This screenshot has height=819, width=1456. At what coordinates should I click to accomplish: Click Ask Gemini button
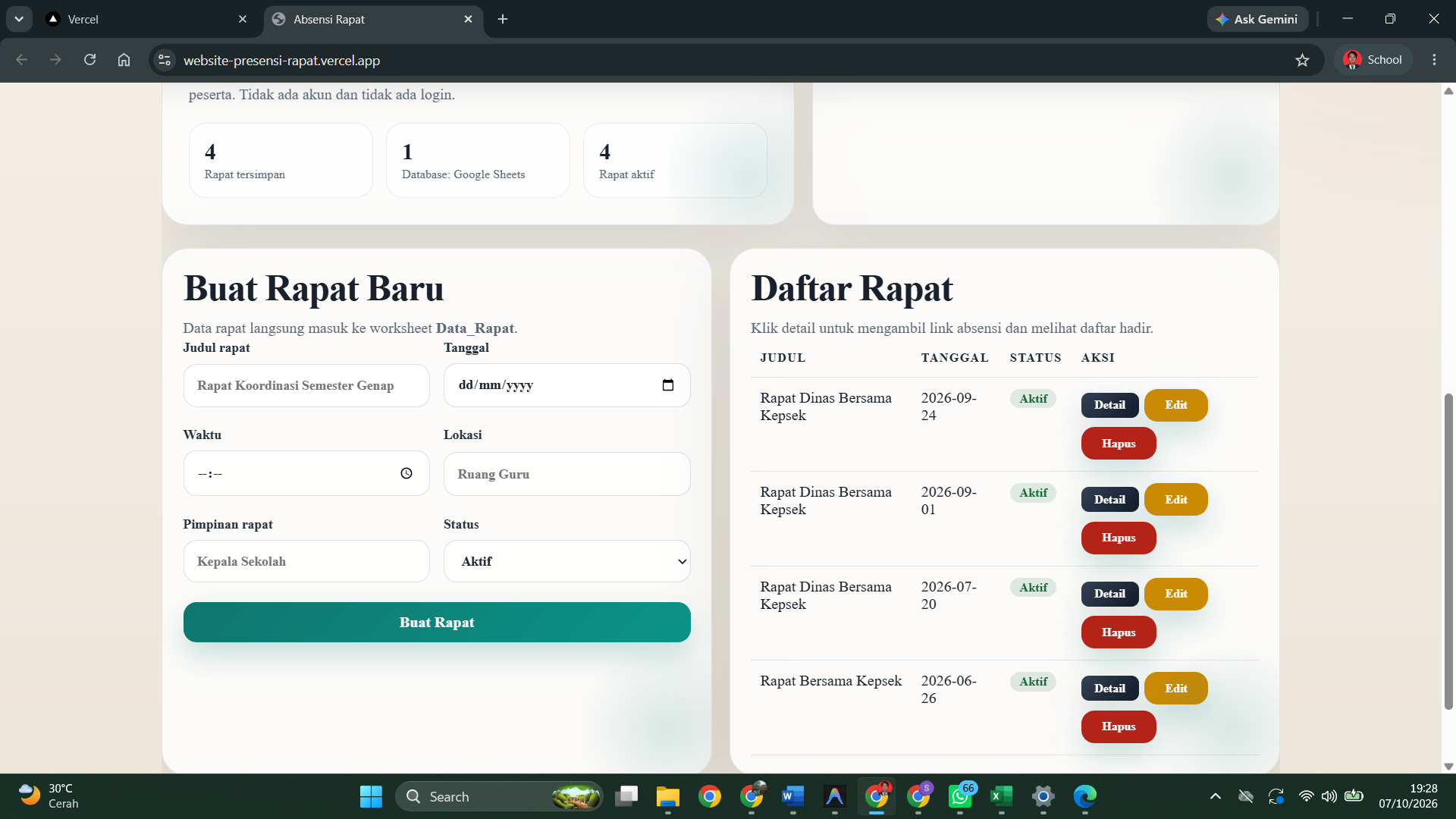pyautogui.click(x=1257, y=19)
